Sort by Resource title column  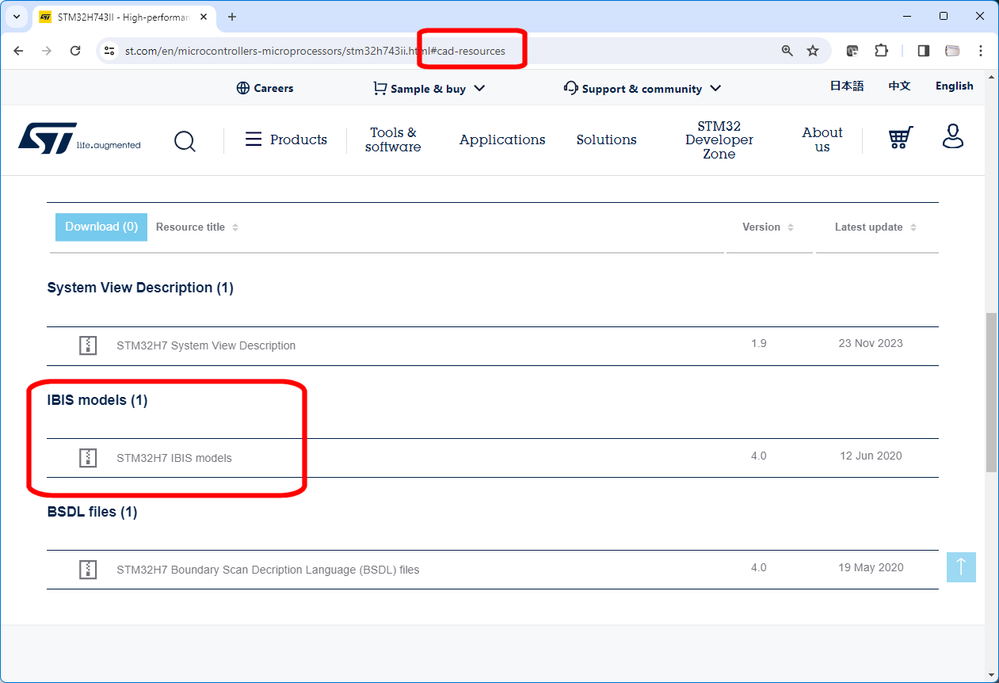(x=197, y=227)
